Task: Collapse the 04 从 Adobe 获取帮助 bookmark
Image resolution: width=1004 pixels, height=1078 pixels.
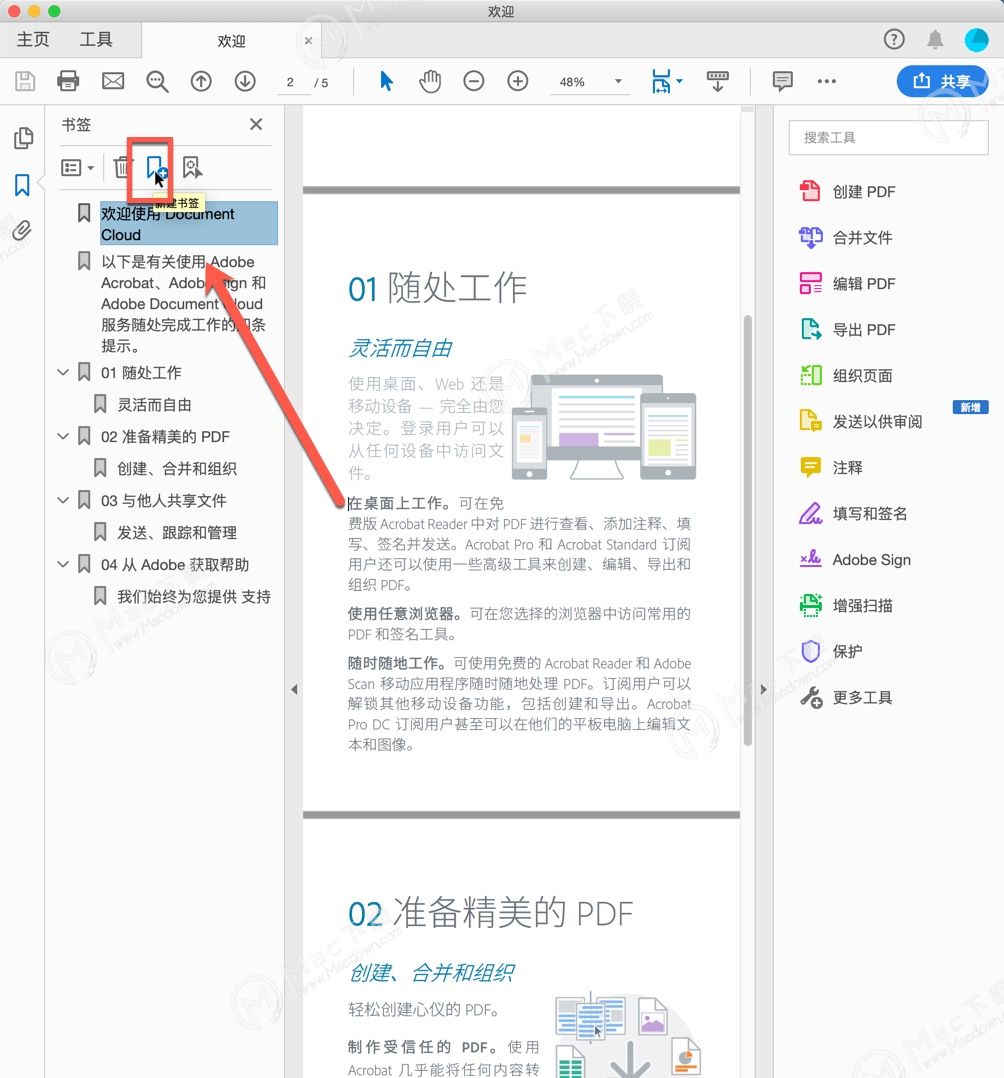Action: [x=63, y=564]
